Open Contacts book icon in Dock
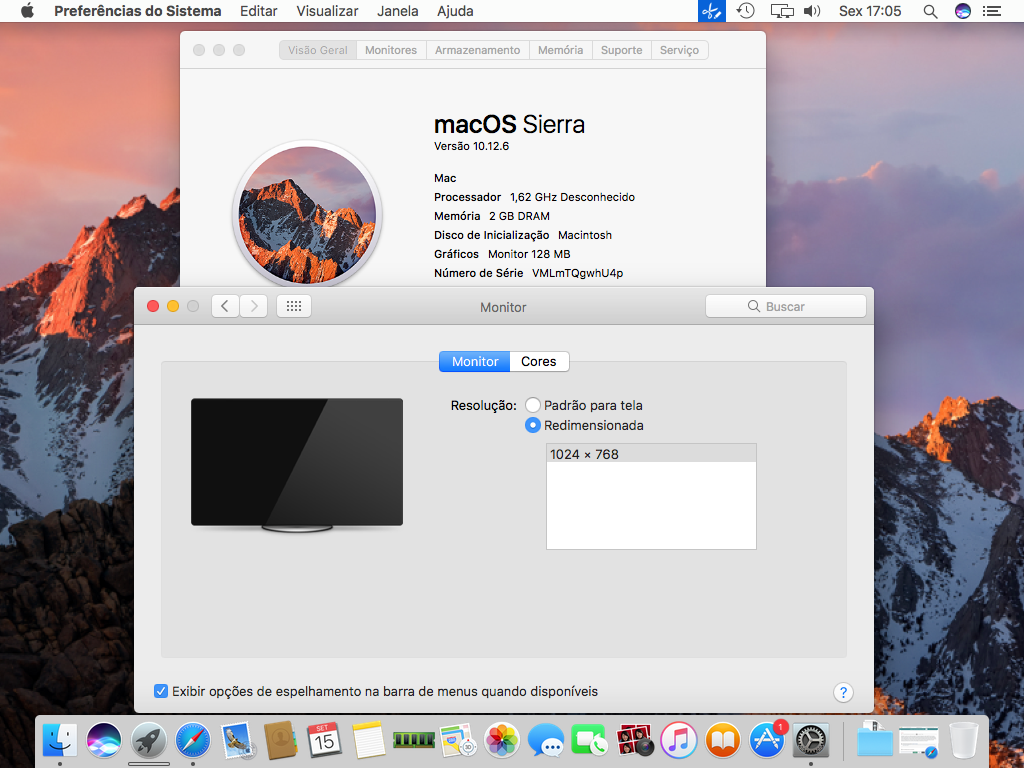The image size is (1024, 768). point(281,741)
